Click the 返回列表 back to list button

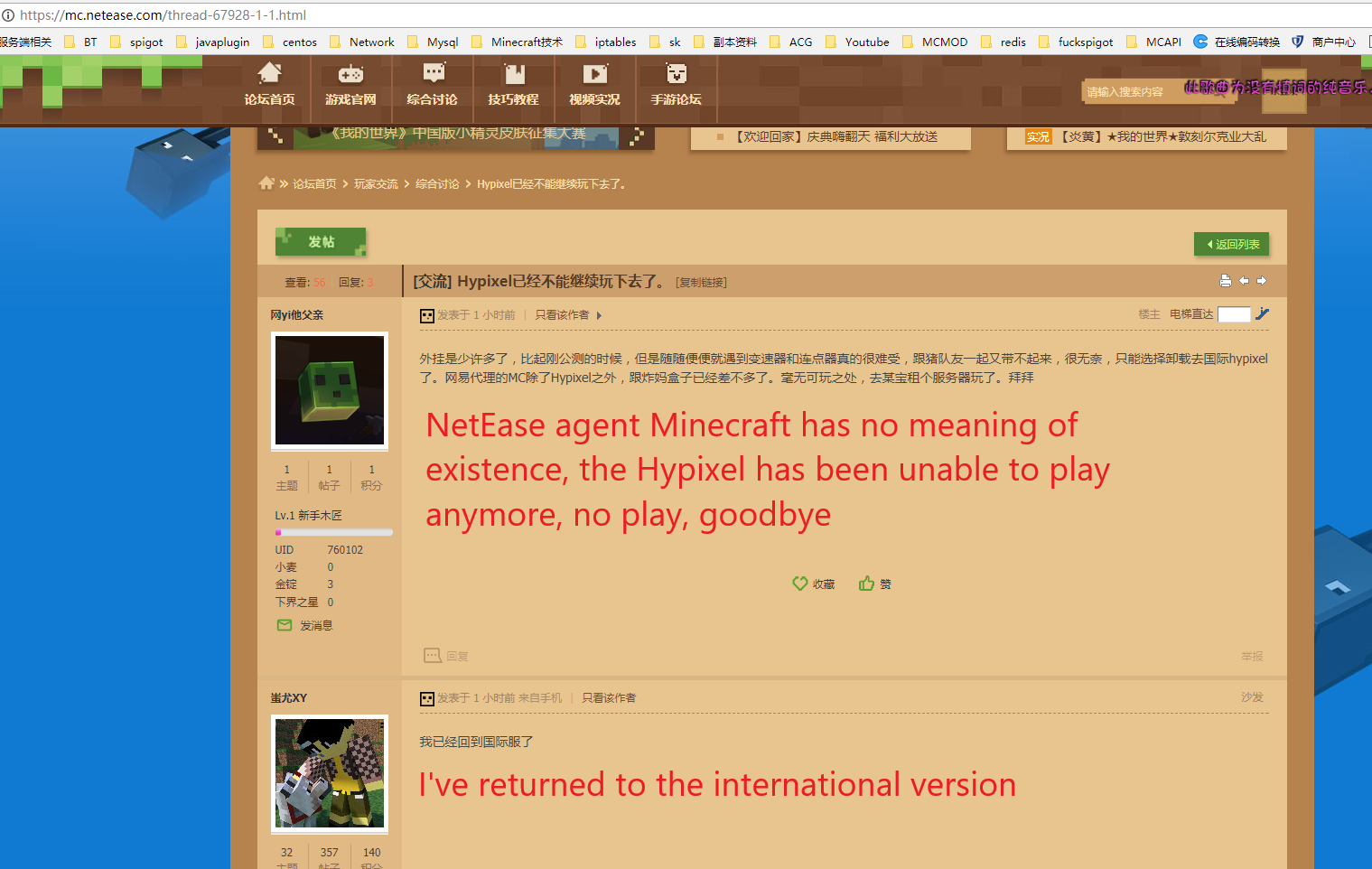point(1232,244)
